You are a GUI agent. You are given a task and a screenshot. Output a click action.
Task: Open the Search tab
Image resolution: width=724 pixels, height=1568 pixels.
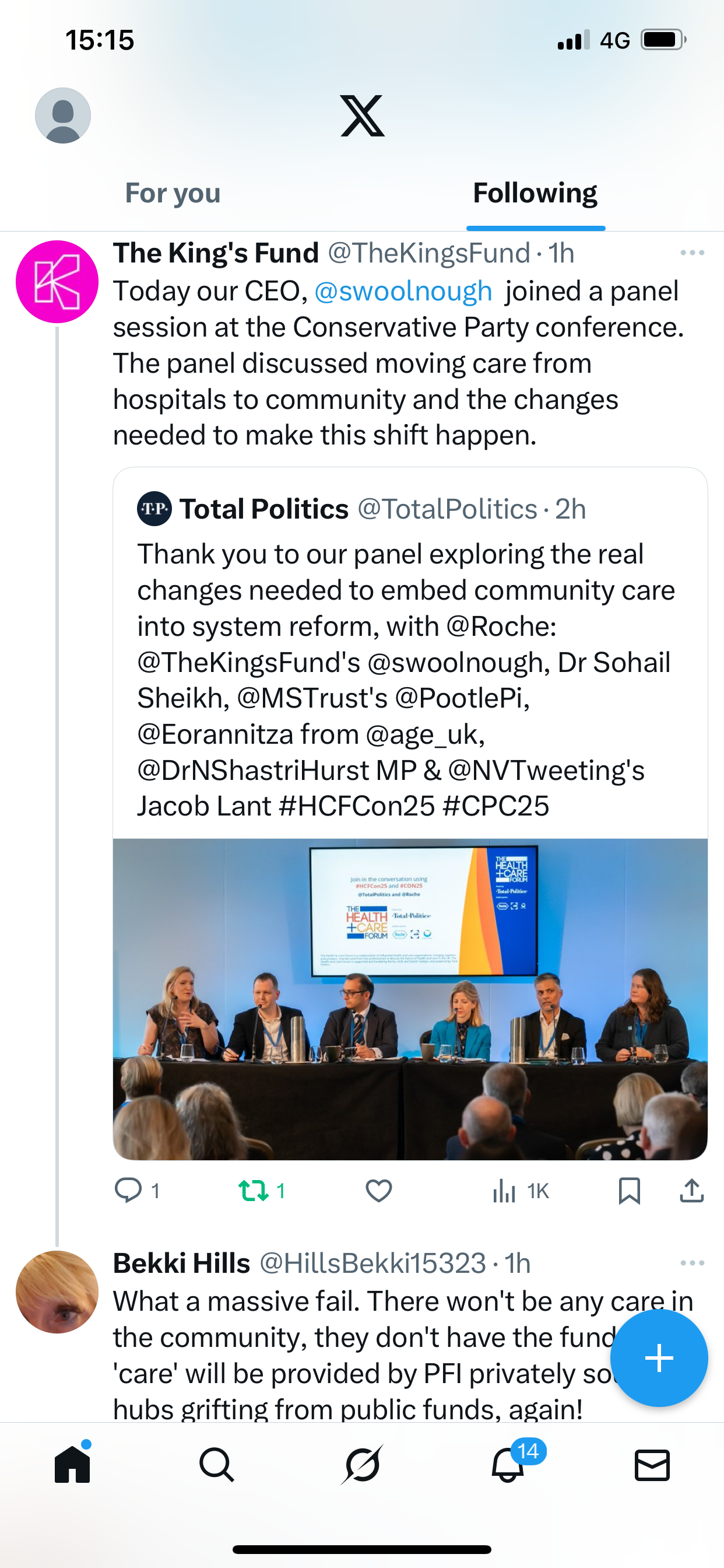pos(217,1465)
